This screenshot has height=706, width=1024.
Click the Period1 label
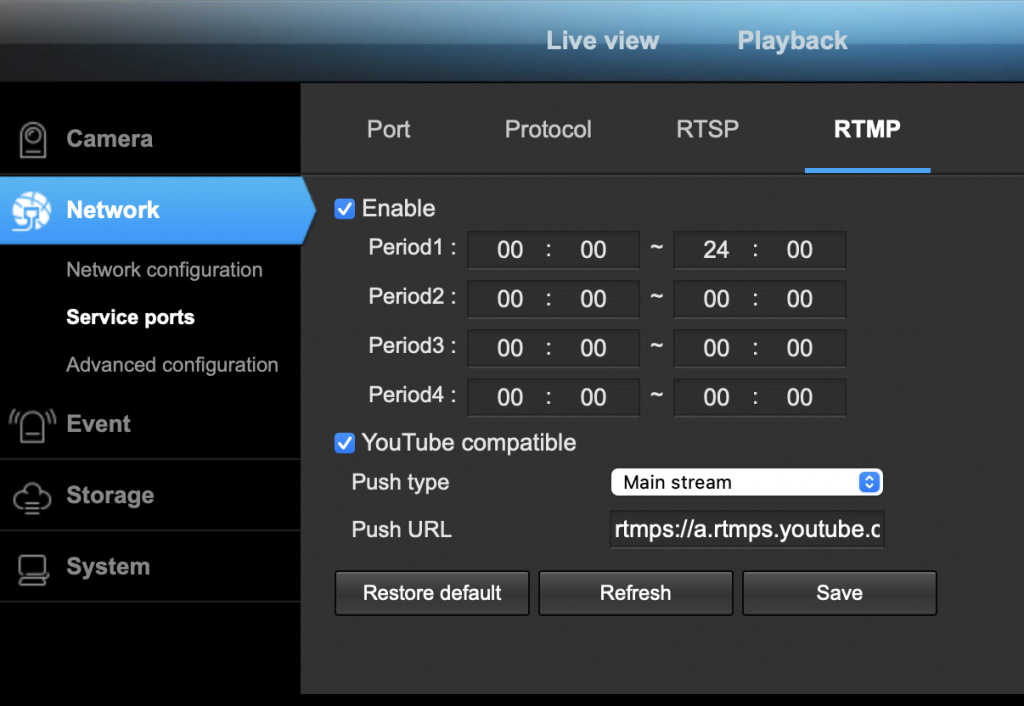tap(412, 248)
